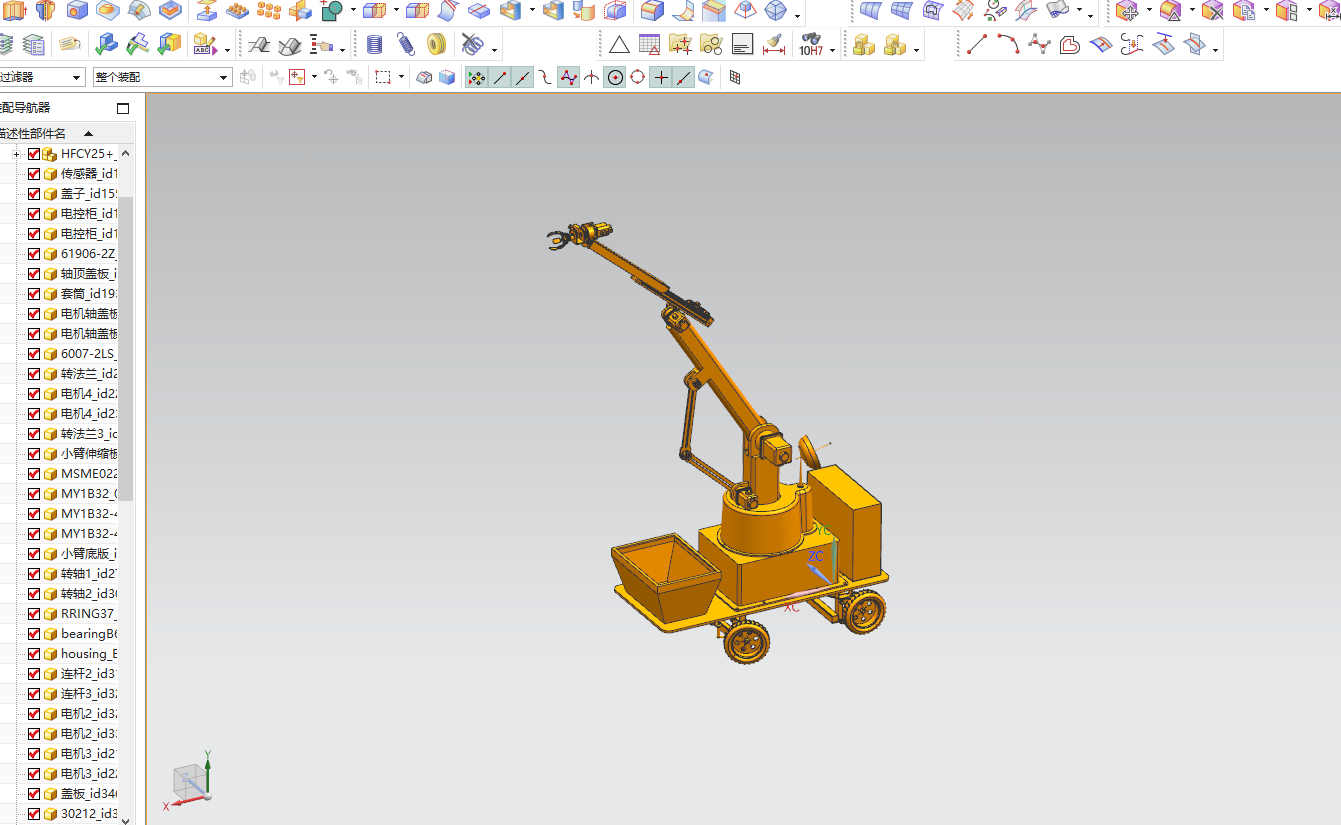Open the rectangle selection mode dropdown arrow

coord(401,77)
